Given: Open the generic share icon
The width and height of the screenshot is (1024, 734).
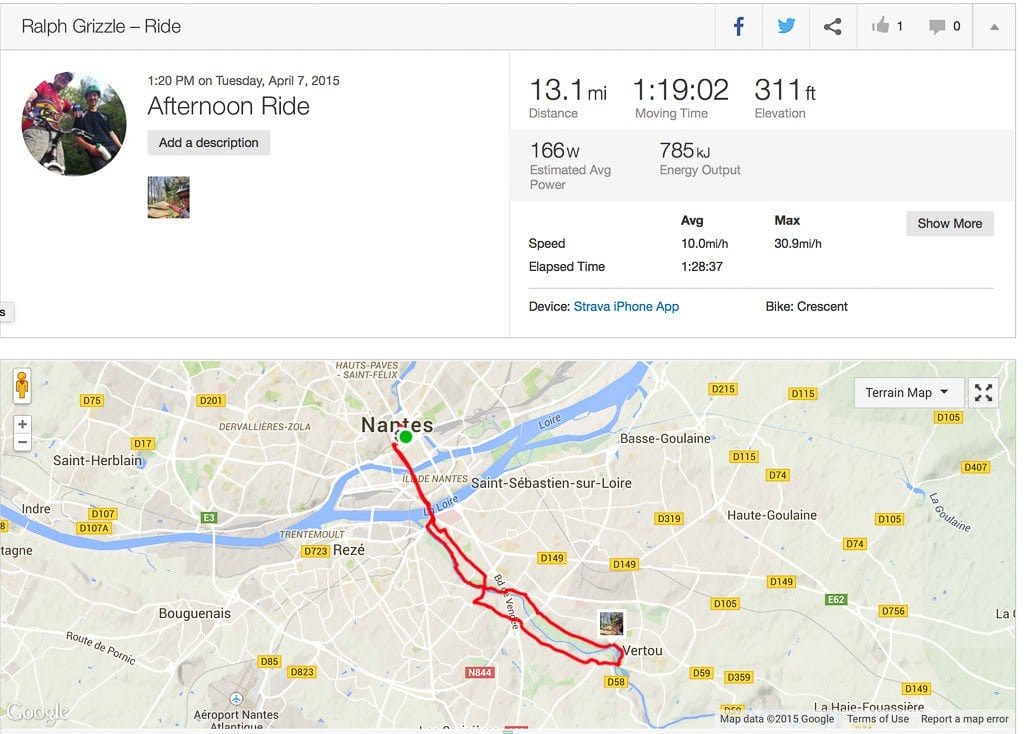Looking at the screenshot, I should point(833,27).
